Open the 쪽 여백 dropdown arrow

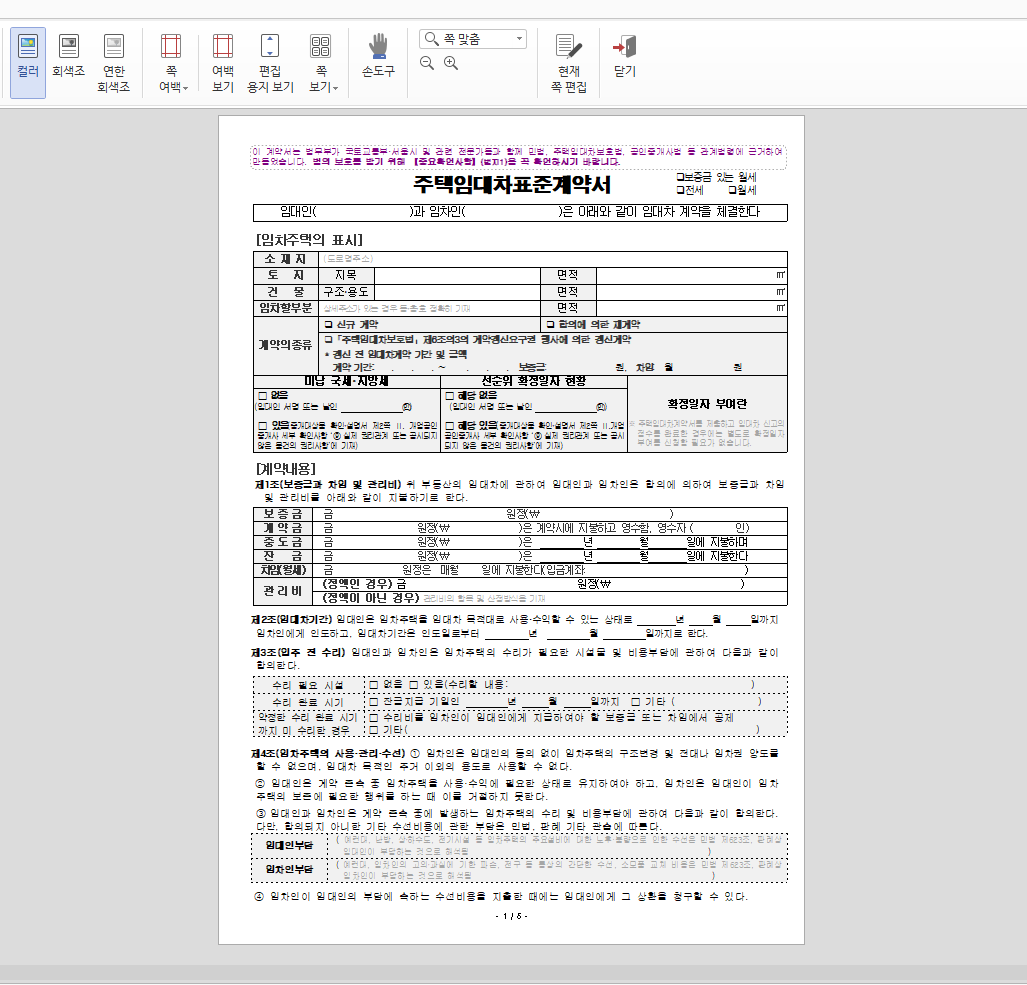(x=185, y=88)
